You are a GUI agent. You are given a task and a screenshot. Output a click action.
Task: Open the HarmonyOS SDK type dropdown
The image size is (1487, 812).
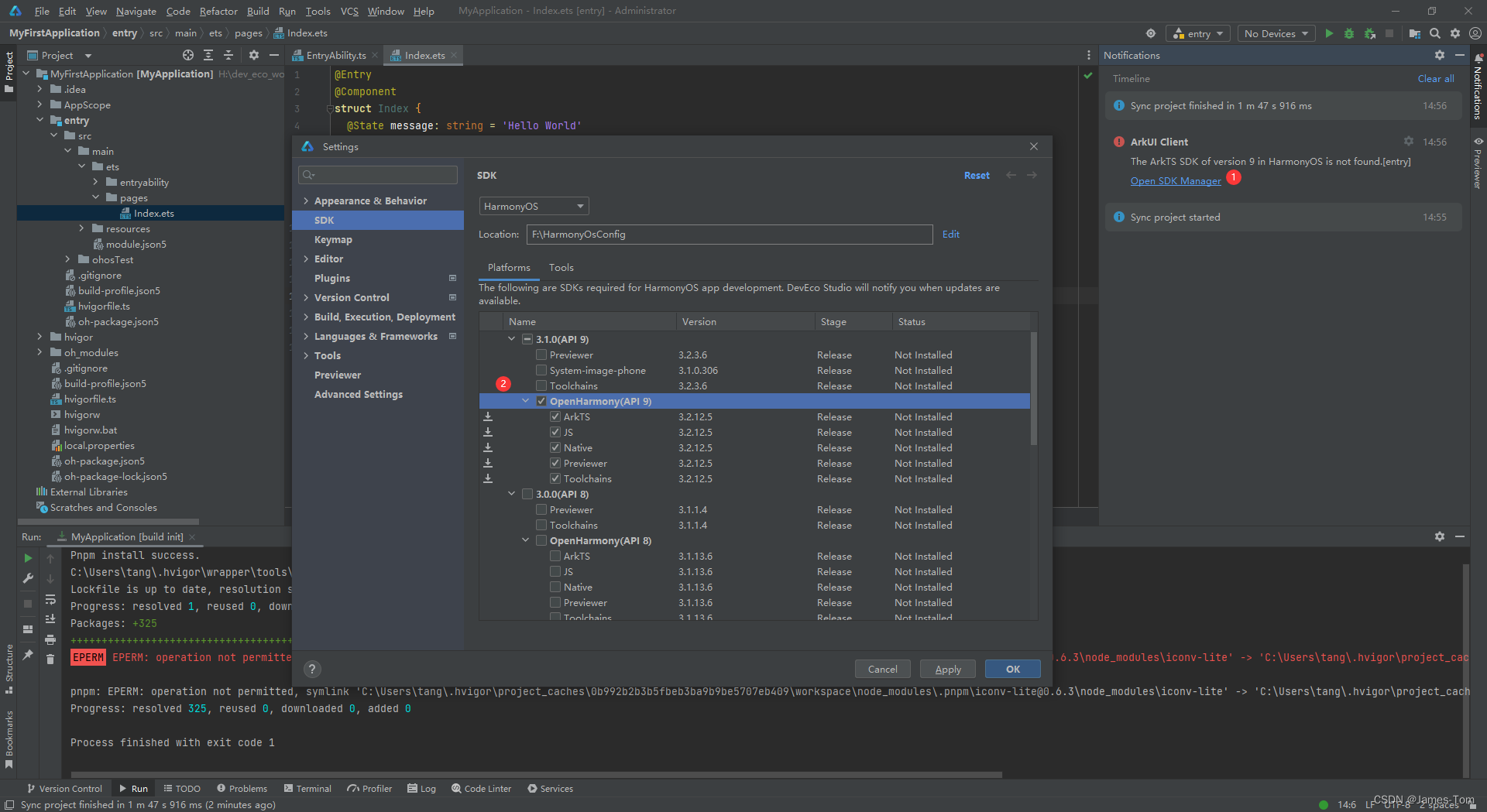[x=534, y=206]
